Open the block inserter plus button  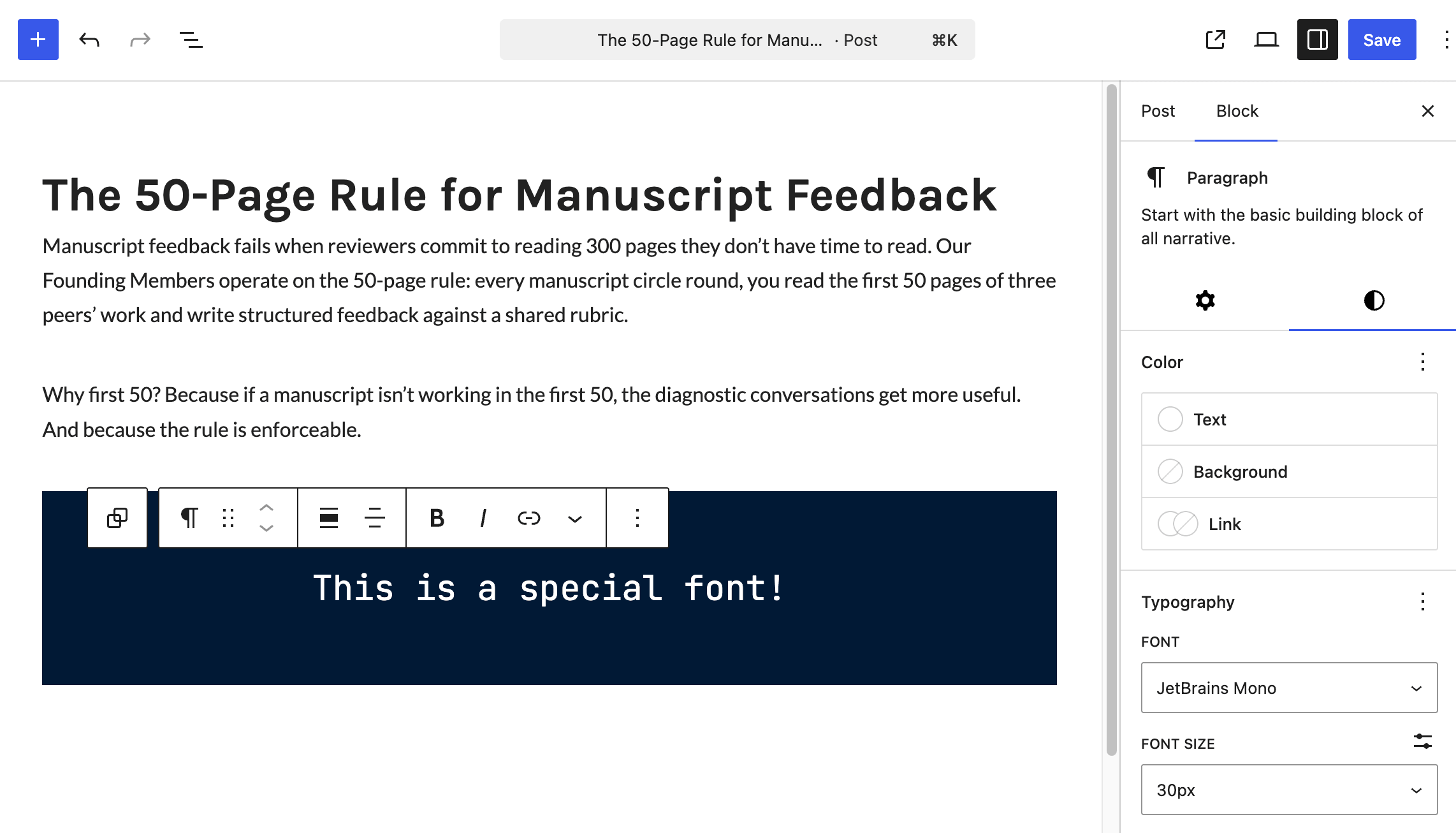(x=38, y=40)
